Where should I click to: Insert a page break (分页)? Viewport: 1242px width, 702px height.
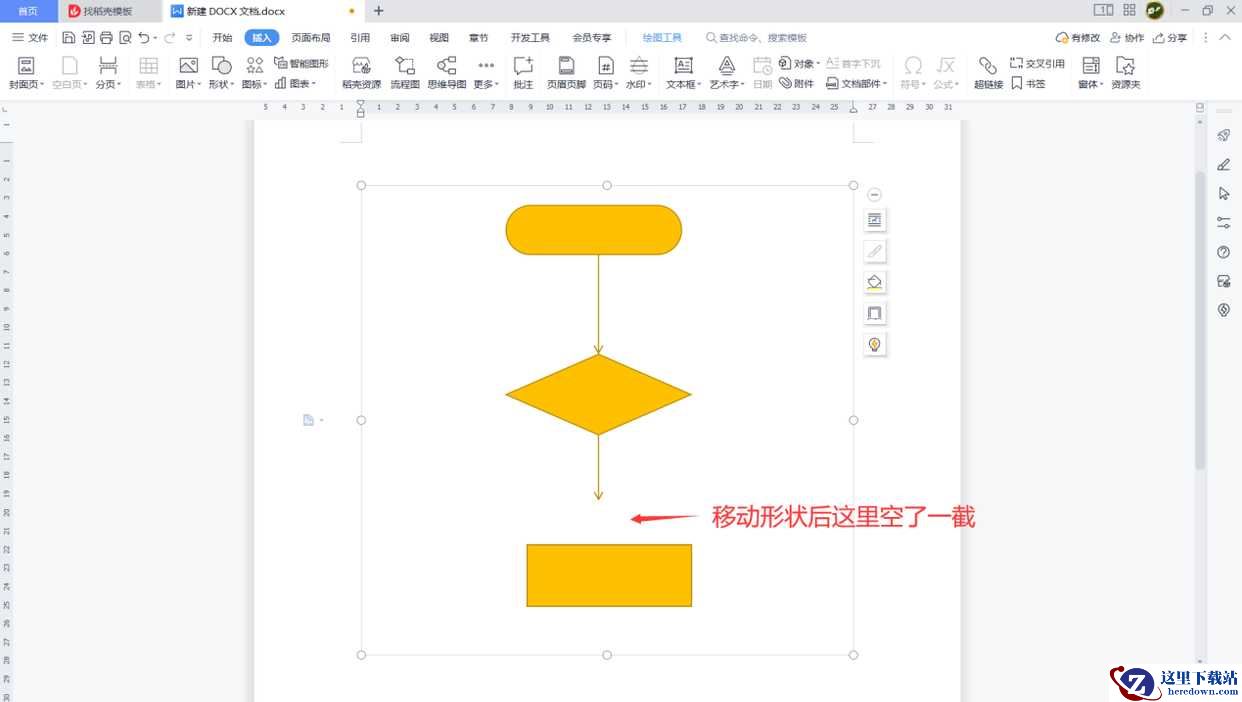pyautogui.click(x=108, y=73)
